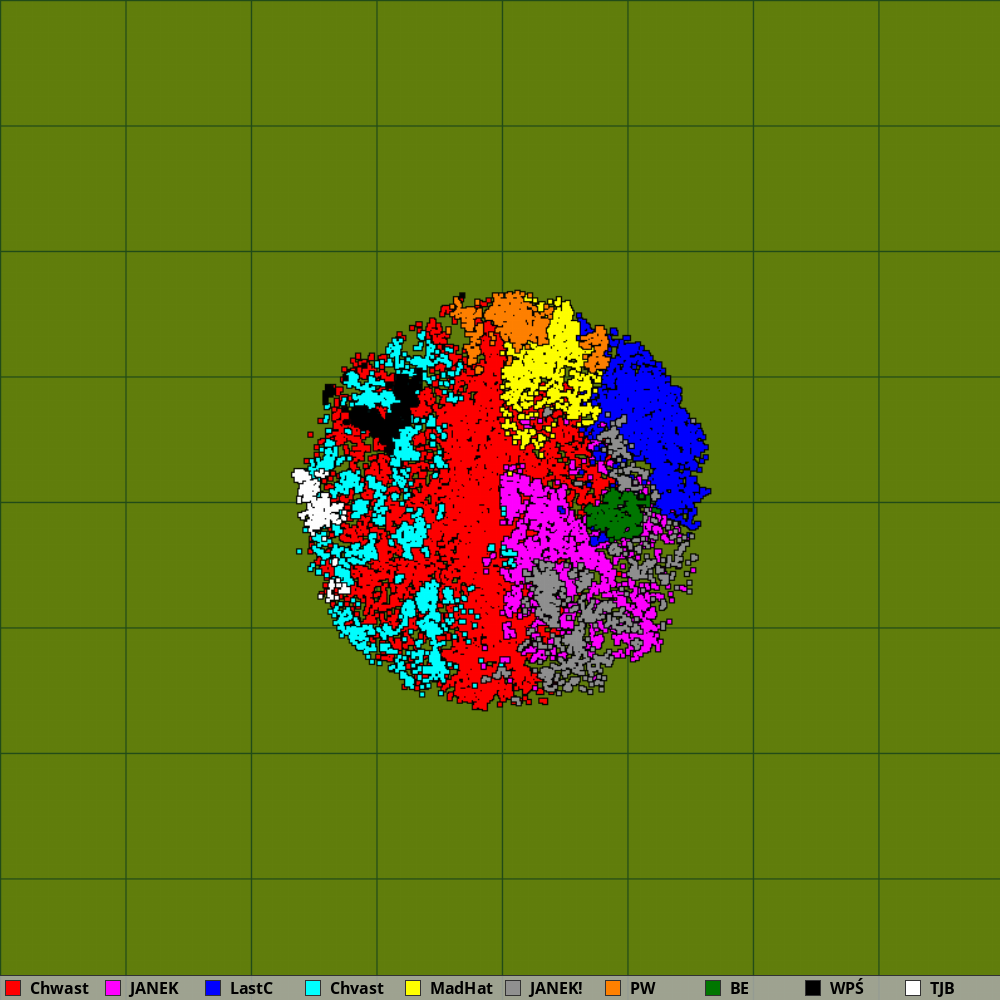The height and width of the screenshot is (1000, 1000).
Task: Click the green BE legend swatch
Action: click(713, 988)
